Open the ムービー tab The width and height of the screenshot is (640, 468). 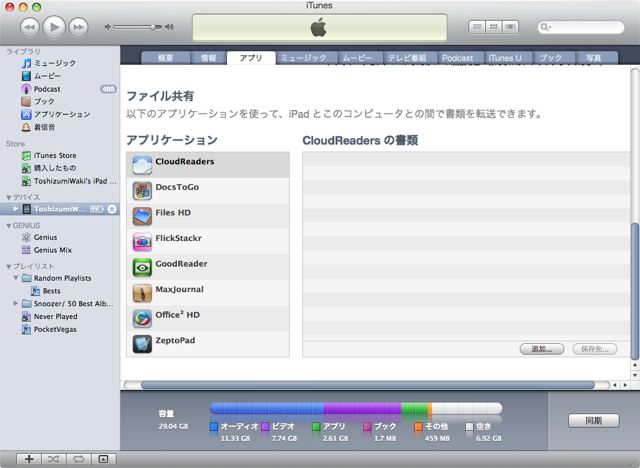tap(358, 58)
